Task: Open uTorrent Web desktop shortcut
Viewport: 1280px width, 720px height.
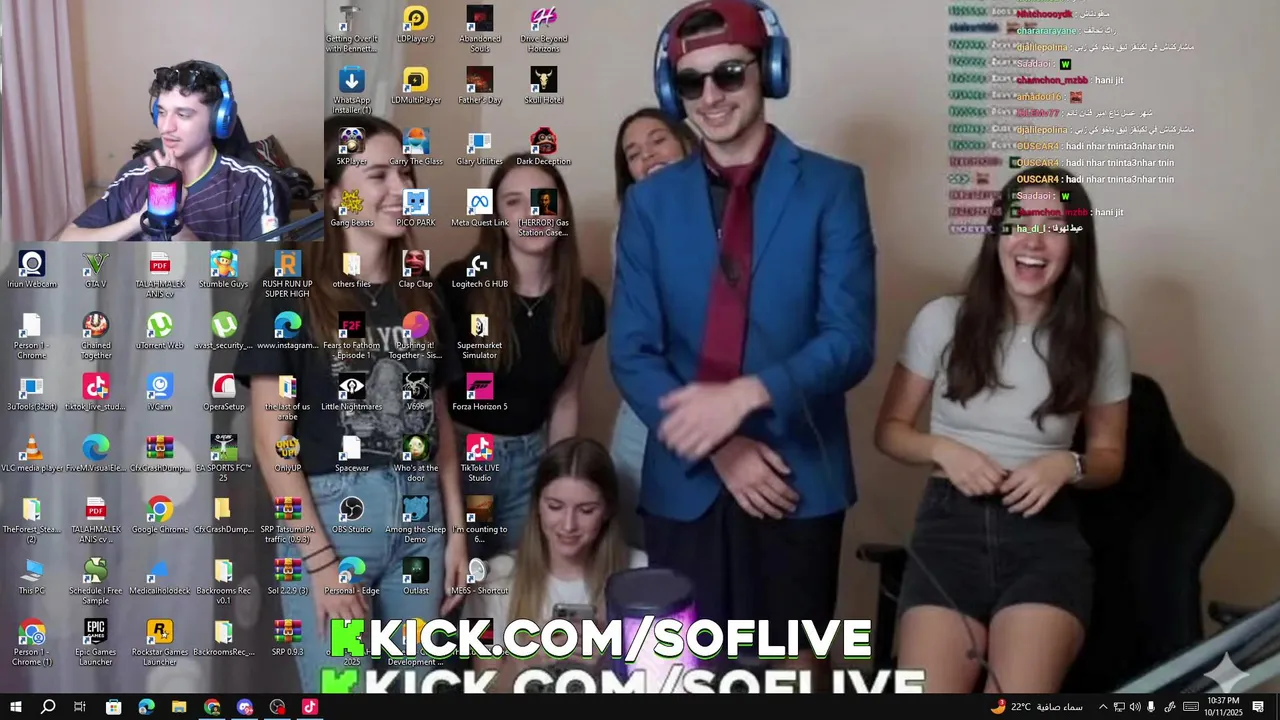Action: [x=160, y=331]
